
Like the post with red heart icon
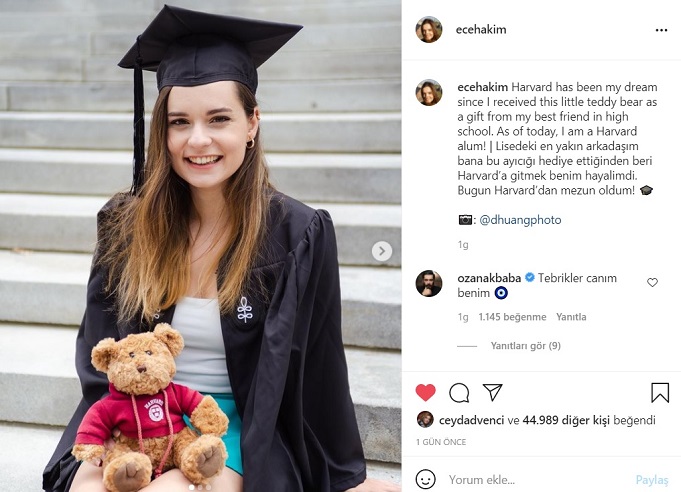(426, 392)
